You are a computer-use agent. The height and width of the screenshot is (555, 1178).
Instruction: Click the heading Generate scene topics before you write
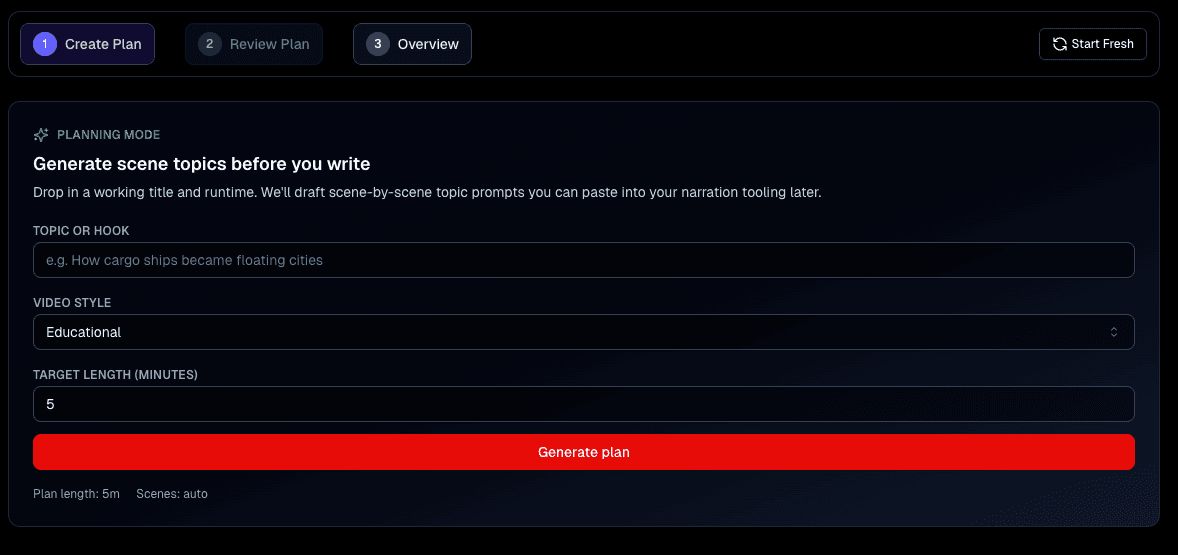(202, 164)
